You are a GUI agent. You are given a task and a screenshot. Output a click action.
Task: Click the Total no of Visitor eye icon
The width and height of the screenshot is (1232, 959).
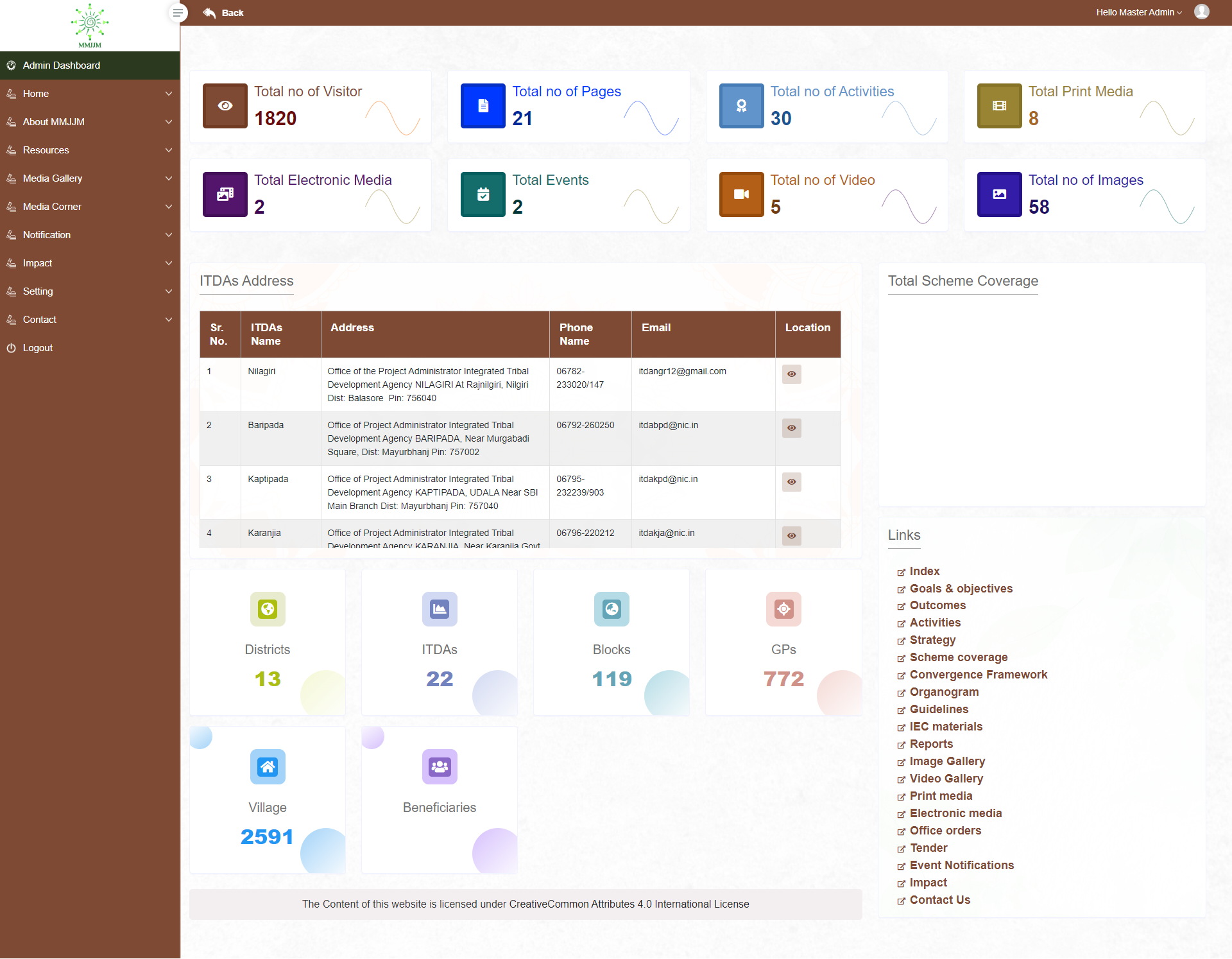[225, 106]
